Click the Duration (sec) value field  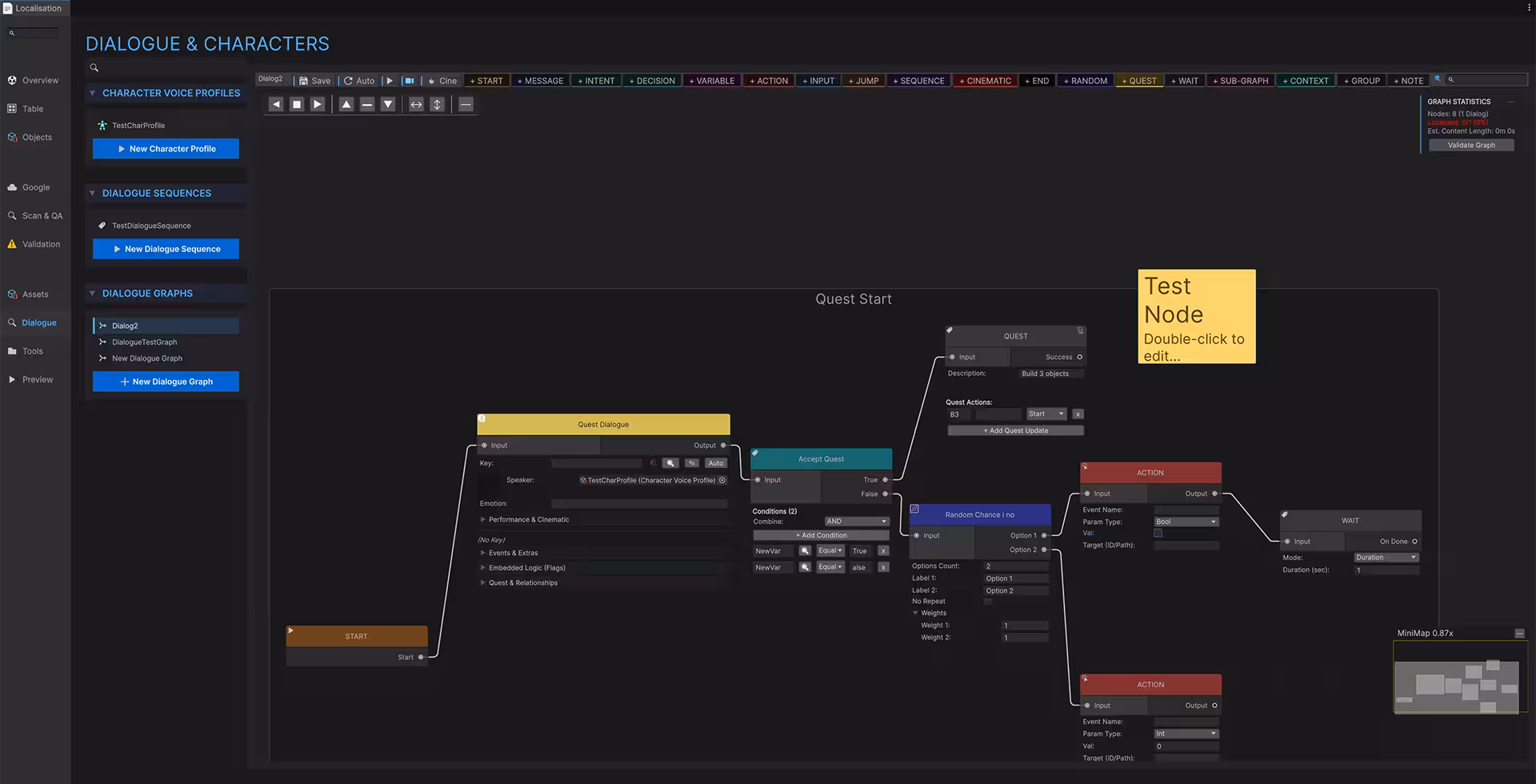point(1386,570)
